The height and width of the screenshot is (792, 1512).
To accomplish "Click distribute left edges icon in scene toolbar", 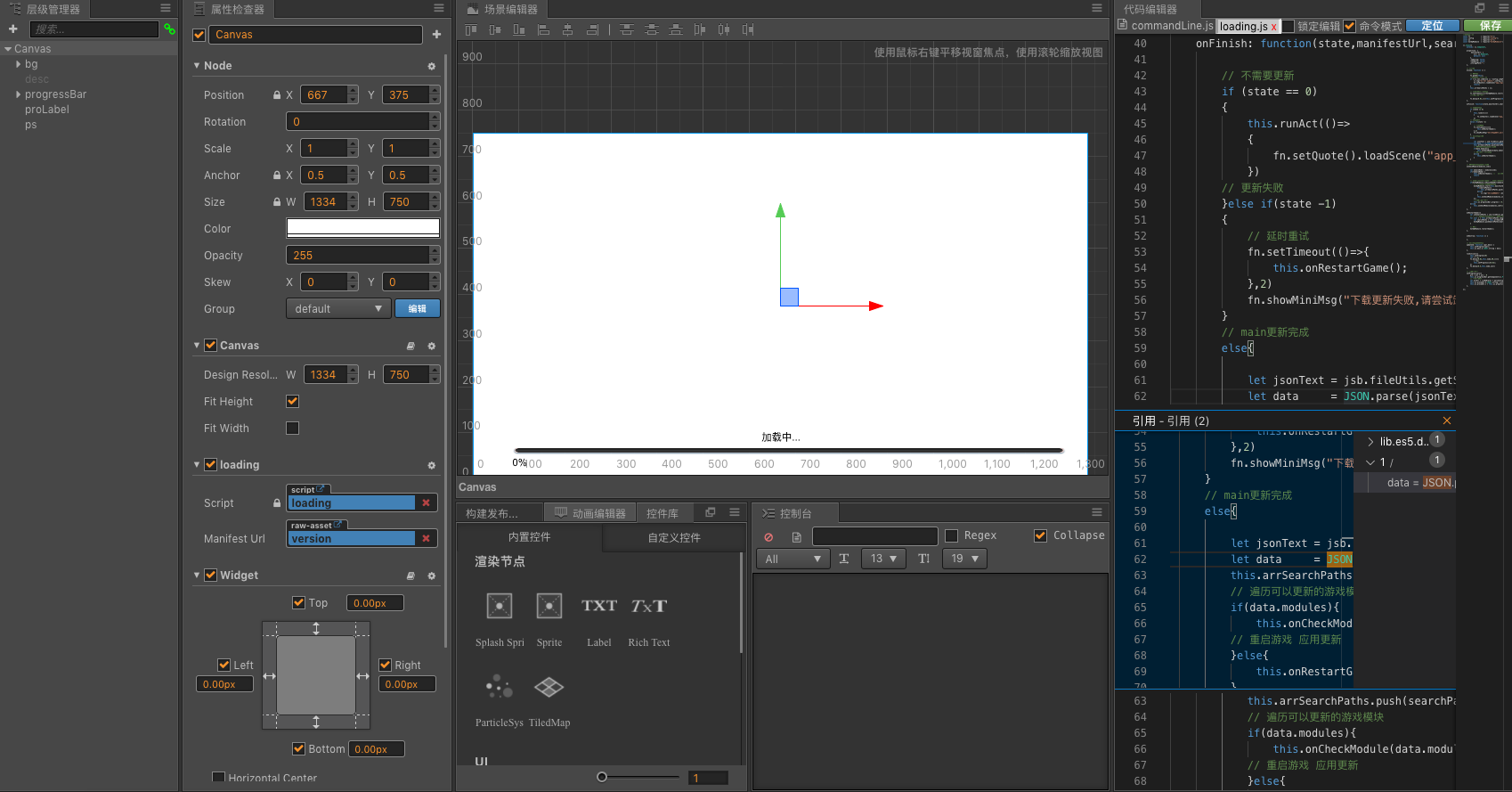I will point(700,29).
